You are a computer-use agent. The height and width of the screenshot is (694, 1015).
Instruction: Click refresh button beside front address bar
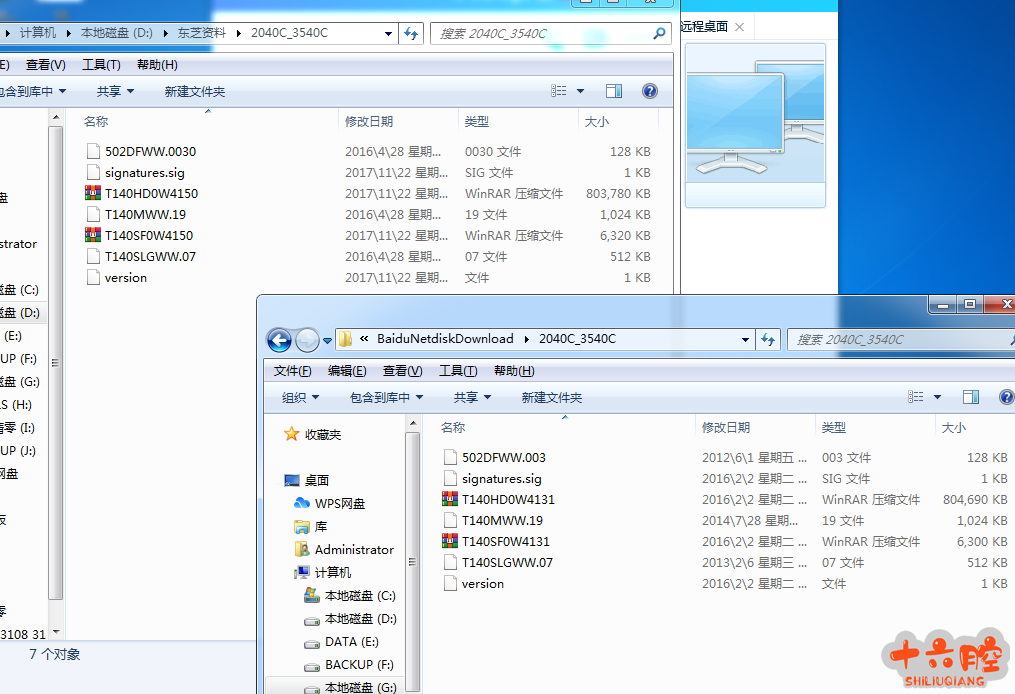click(x=769, y=339)
